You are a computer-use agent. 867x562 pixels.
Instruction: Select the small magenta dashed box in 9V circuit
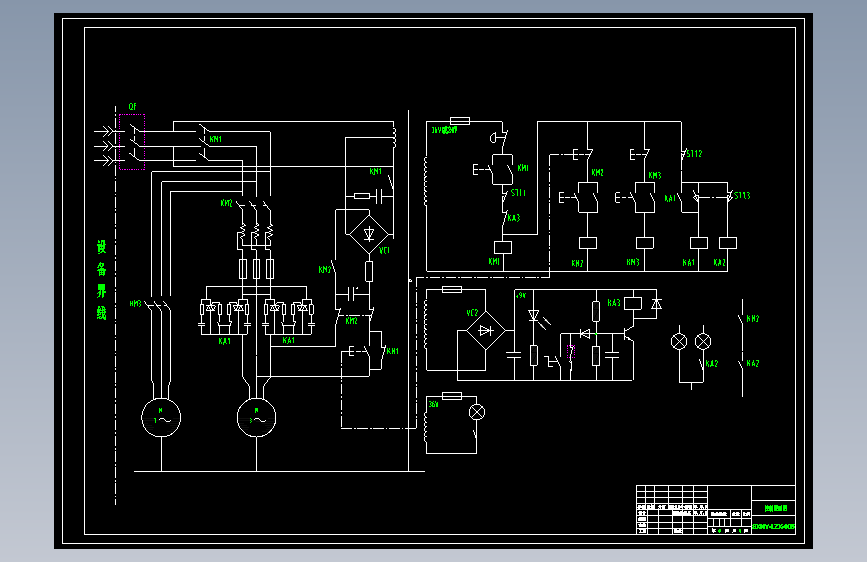coord(571,351)
